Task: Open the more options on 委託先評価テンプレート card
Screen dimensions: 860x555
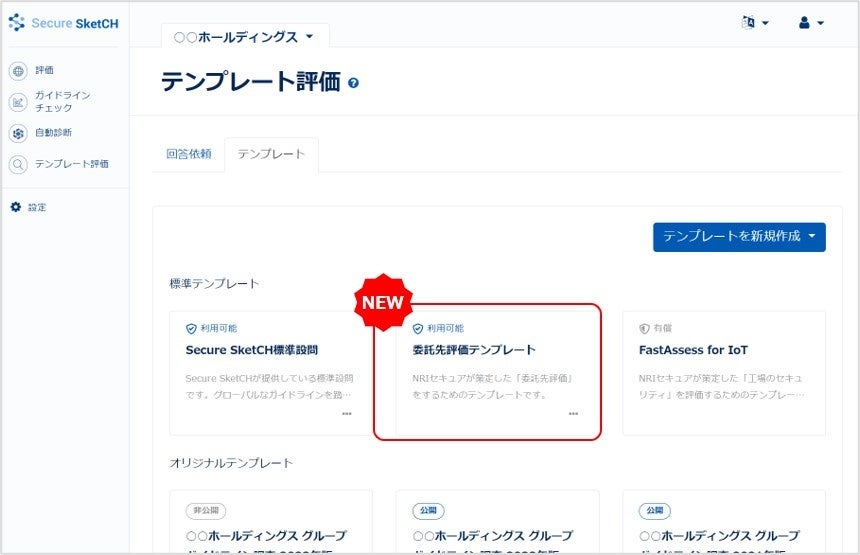Action: 573,414
